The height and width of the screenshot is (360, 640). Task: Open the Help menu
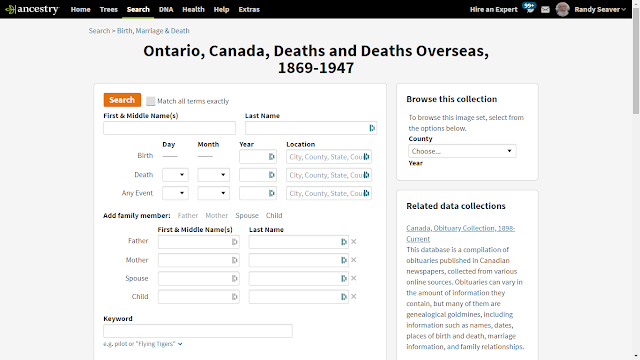tap(221, 9)
